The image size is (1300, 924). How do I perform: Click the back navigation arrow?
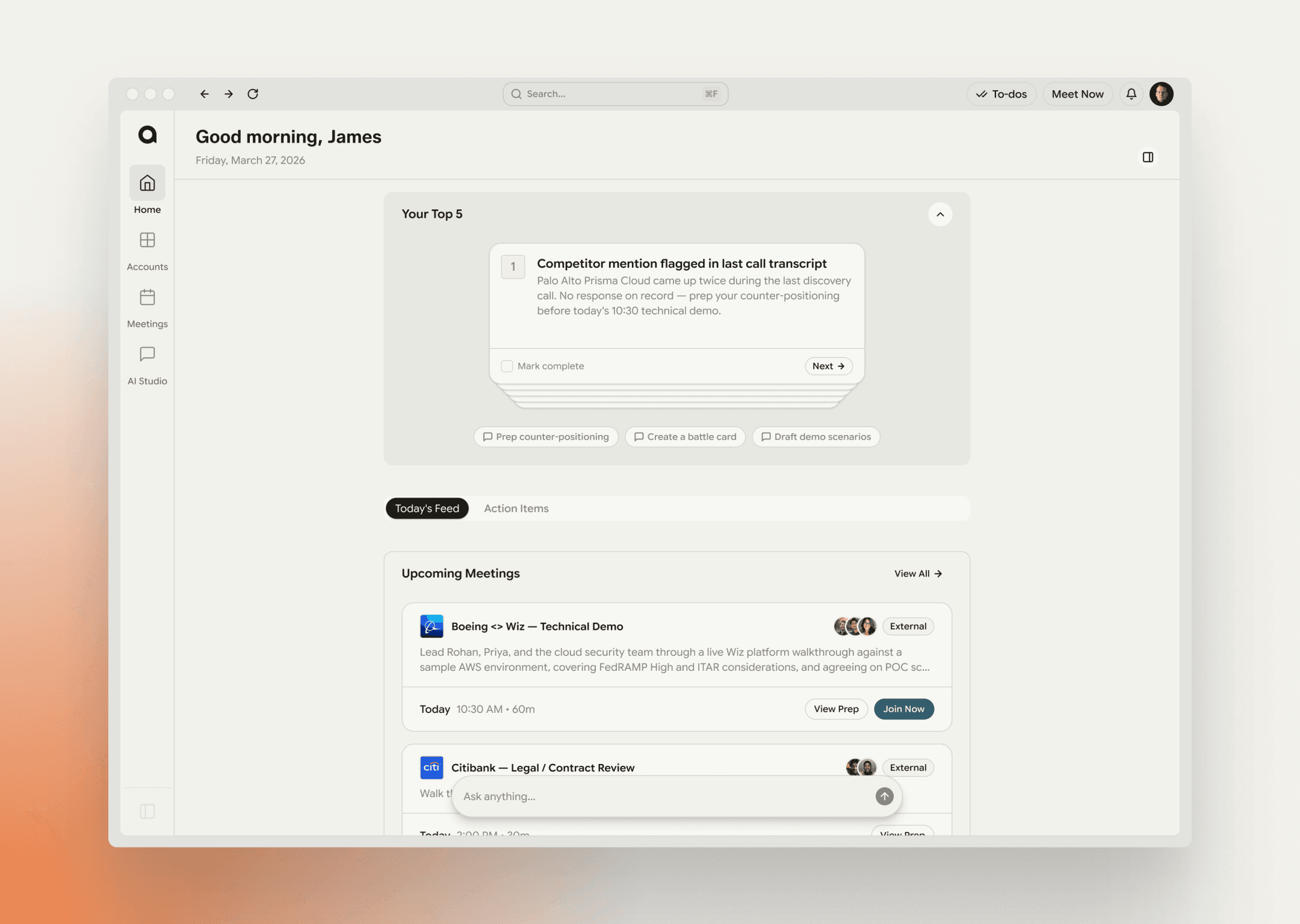click(x=205, y=94)
